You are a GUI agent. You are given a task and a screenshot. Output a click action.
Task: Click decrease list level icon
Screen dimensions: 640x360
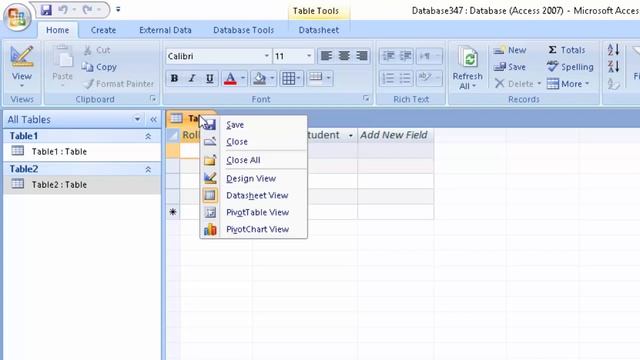(x=388, y=56)
